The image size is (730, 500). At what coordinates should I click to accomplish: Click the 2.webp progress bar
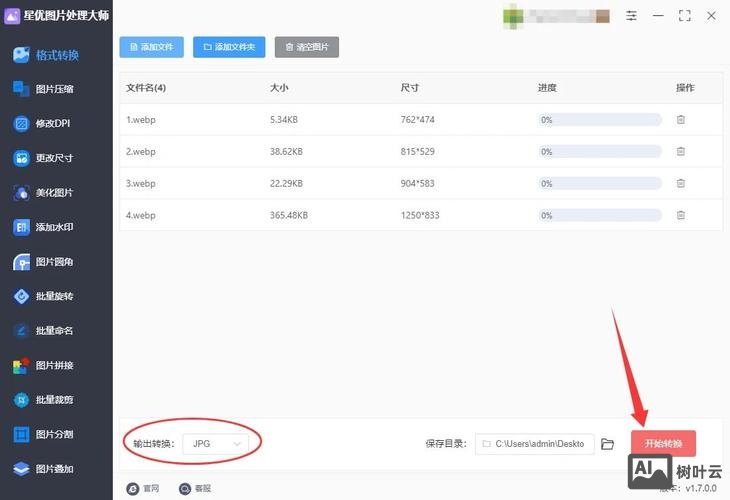[600, 151]
